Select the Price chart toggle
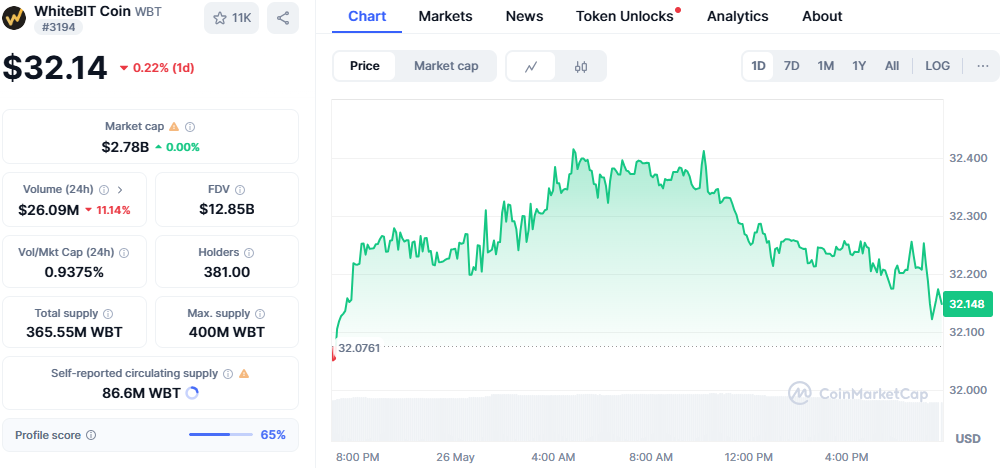Image resolution: width=1000 pixels, height=468 pixels. [365, 66]
